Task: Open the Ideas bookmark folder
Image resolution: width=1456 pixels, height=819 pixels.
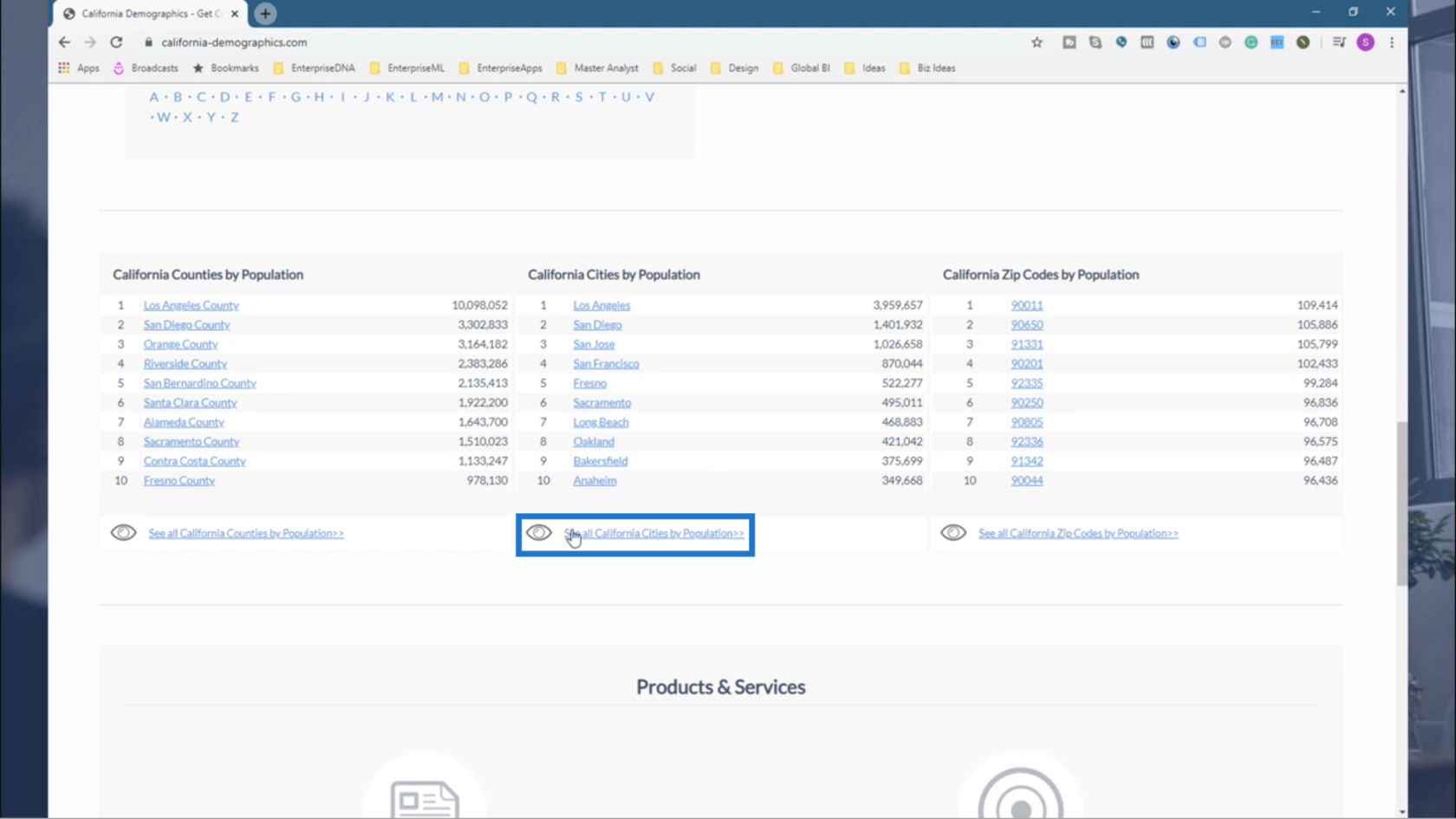Action: [x=865, y=68]
